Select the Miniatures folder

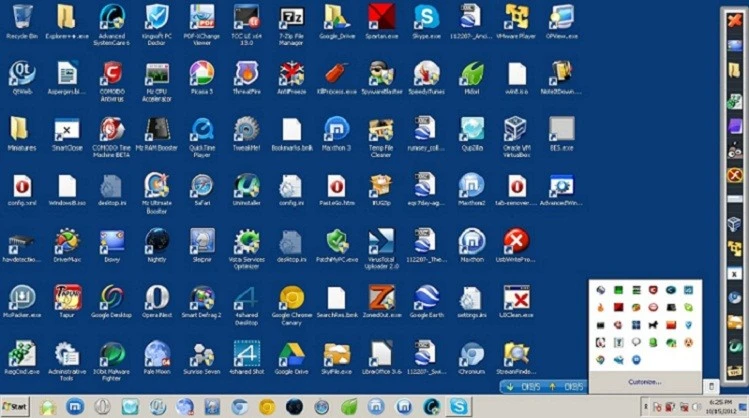click(21, 134)
